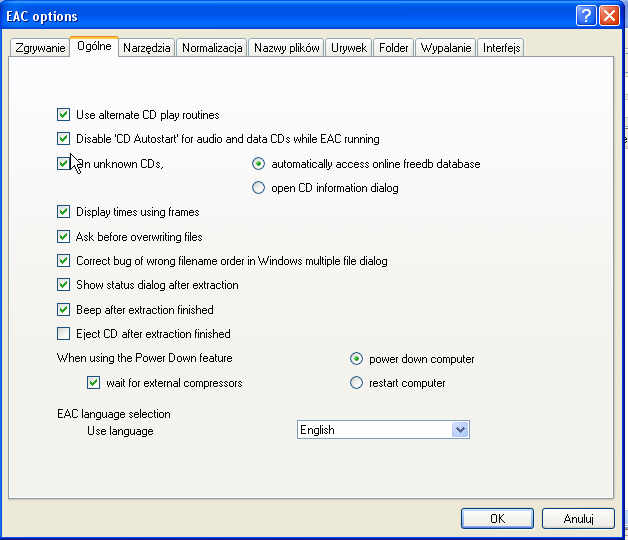Viewport: 628px width, 540px height.
Task: Switch to the Zgrywanie tab
Action: pyautogui.click(x=40, y=48)
